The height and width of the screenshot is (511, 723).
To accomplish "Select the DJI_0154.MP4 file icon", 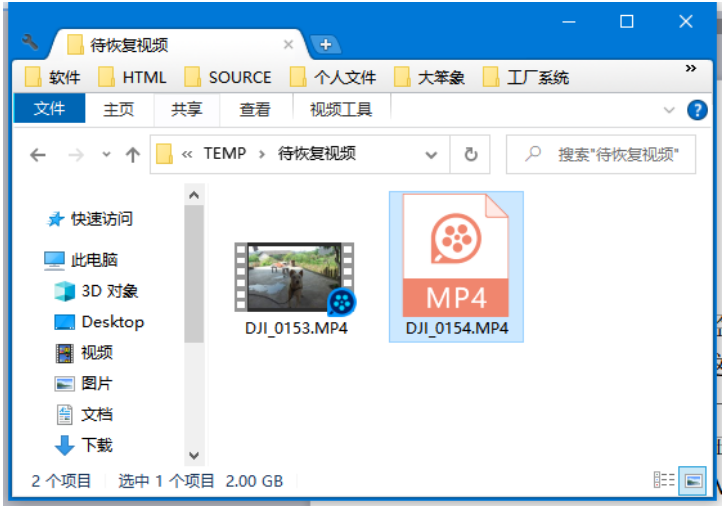I will pos(456,255).
